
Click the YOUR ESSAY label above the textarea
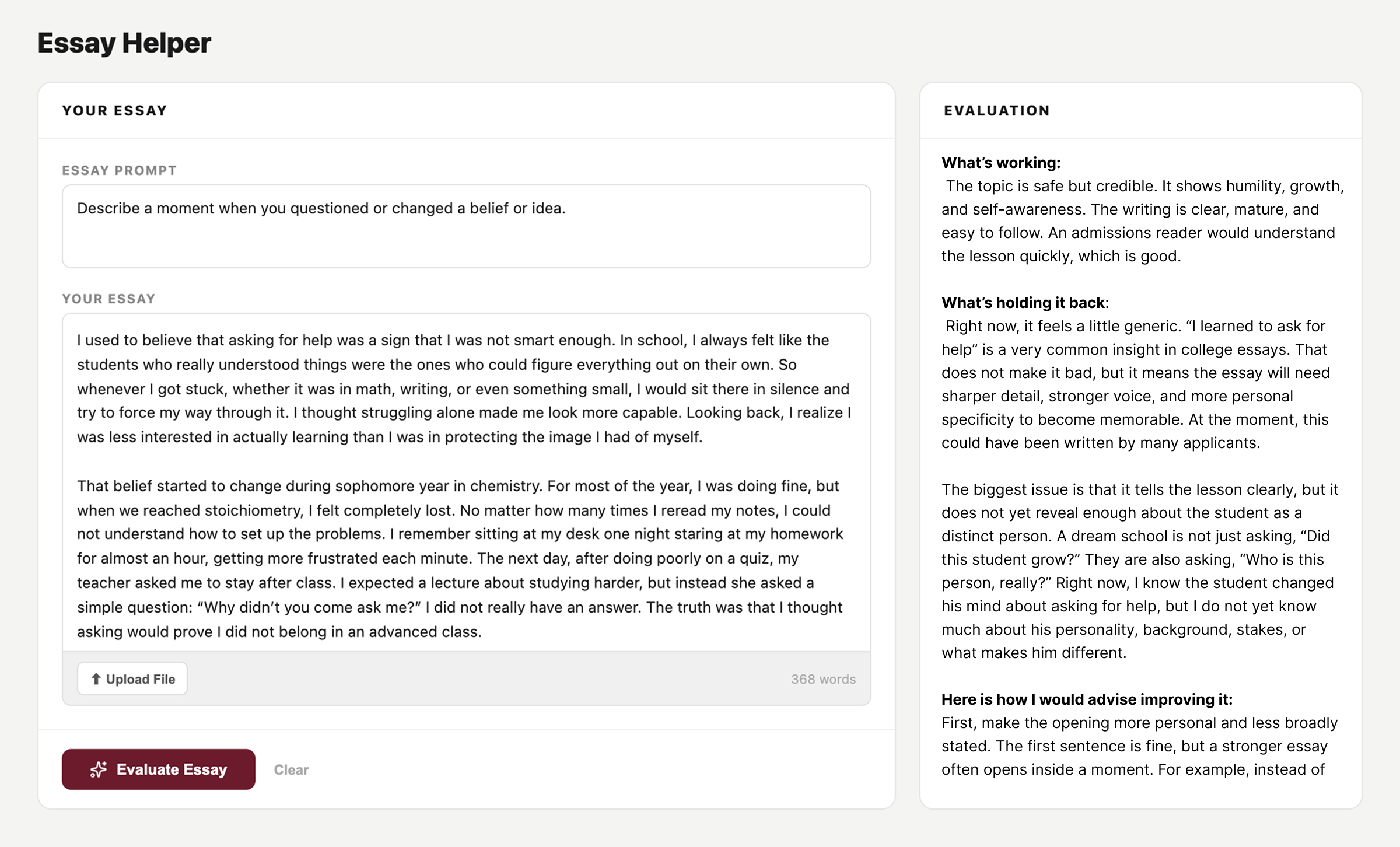(x=108, y=299)
